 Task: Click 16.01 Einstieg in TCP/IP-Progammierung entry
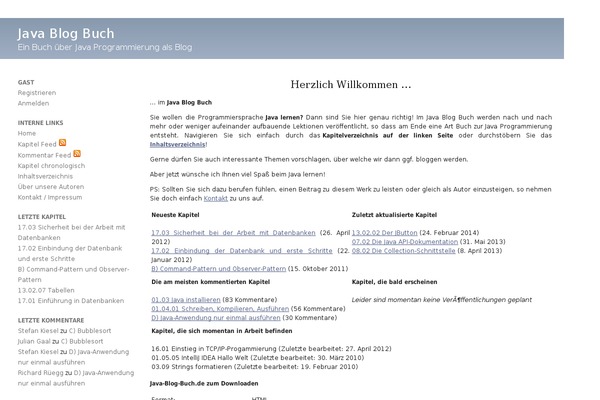click(x=271, y=349)
